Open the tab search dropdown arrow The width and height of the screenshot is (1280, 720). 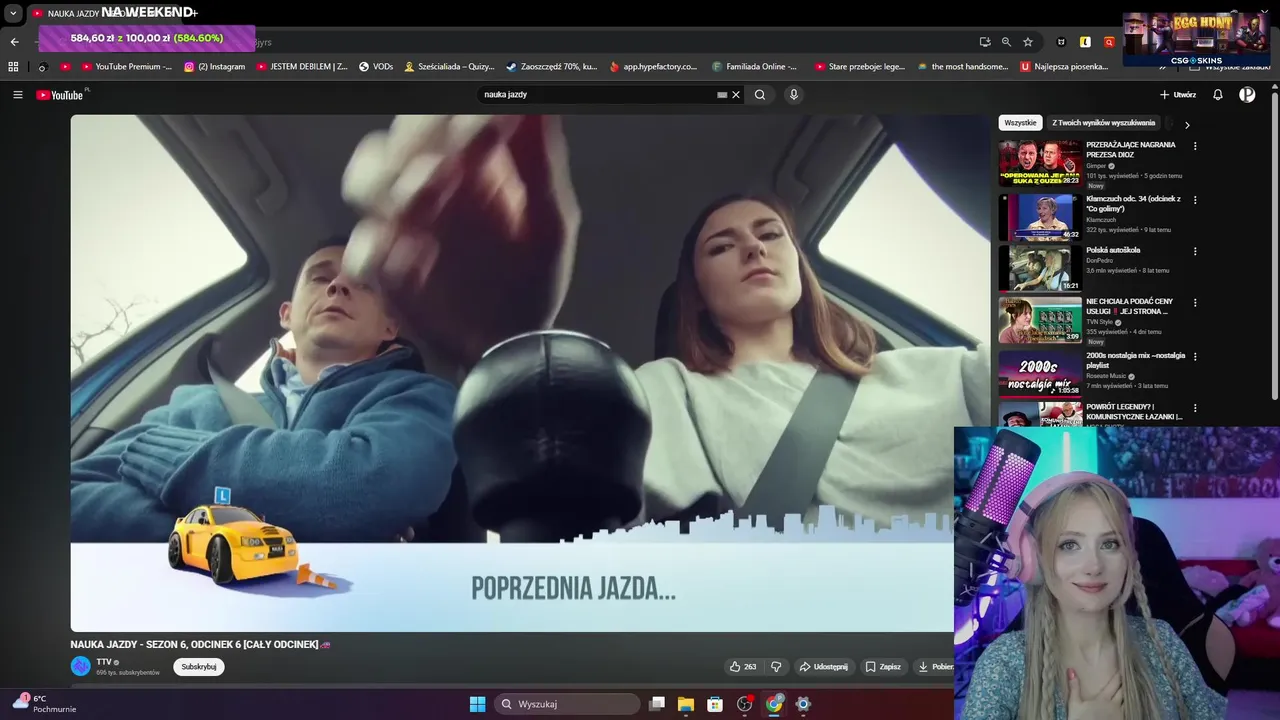13,13
